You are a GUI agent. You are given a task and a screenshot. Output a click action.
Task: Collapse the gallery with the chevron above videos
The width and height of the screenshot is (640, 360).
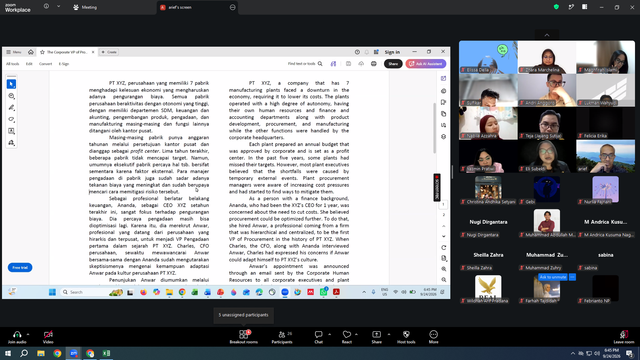[x=547, y=35]
